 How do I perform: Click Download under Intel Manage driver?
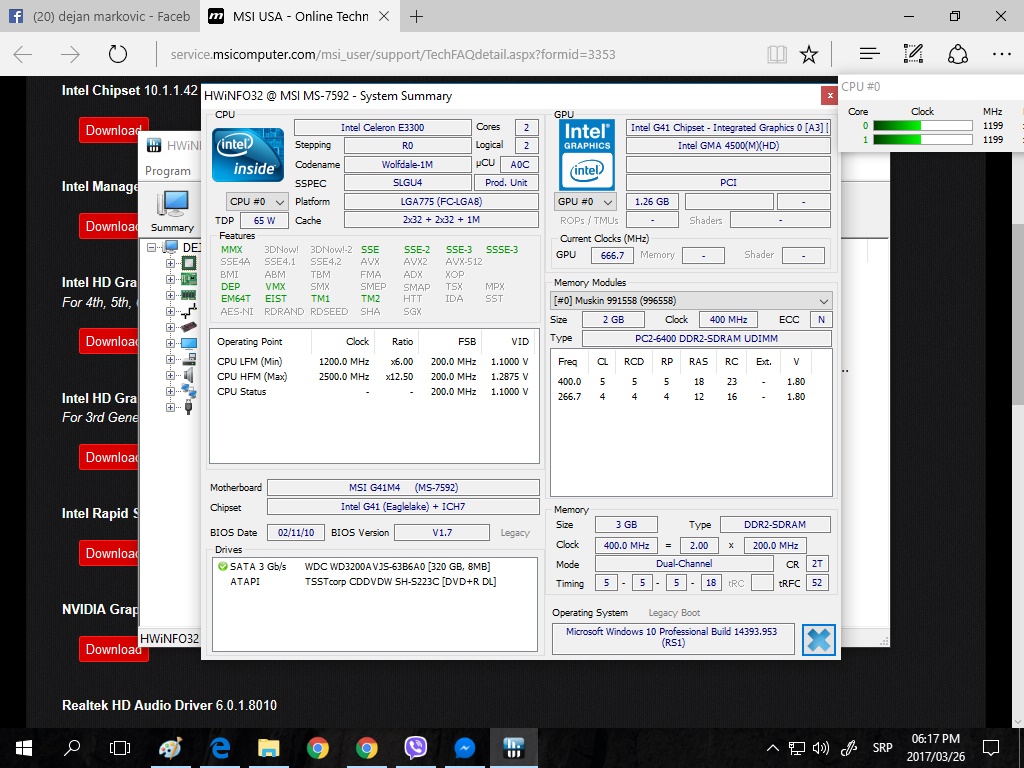coord(110,226)
